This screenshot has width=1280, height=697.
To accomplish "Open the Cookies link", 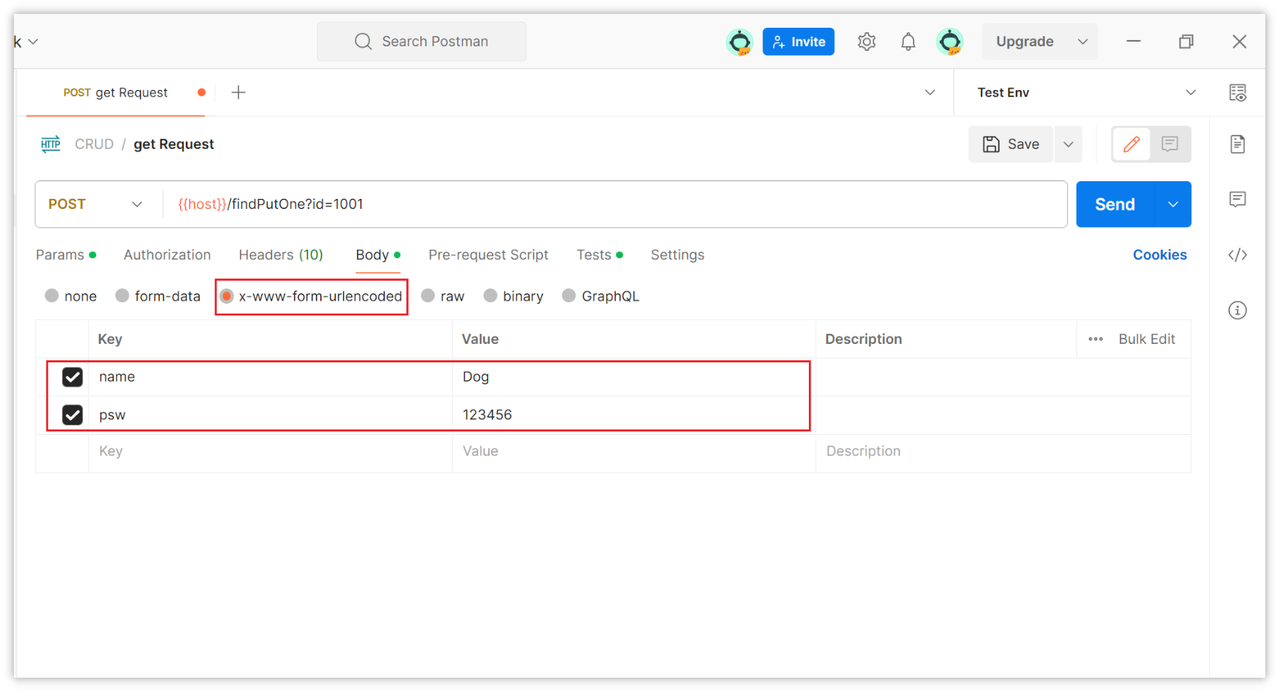I will [1160, 255].
